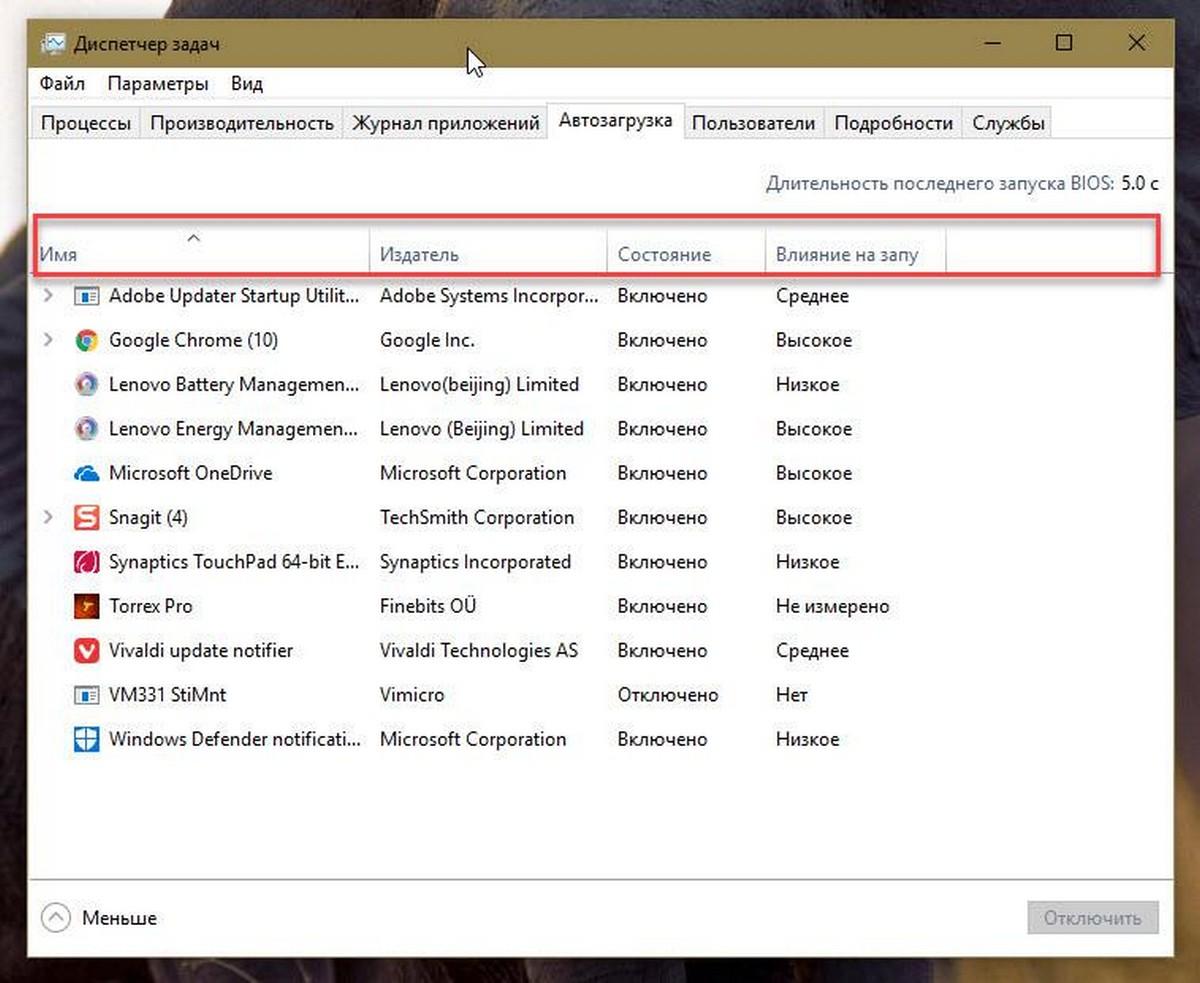Click Среднее impact in the Adobe Updater row

[812, 296]
